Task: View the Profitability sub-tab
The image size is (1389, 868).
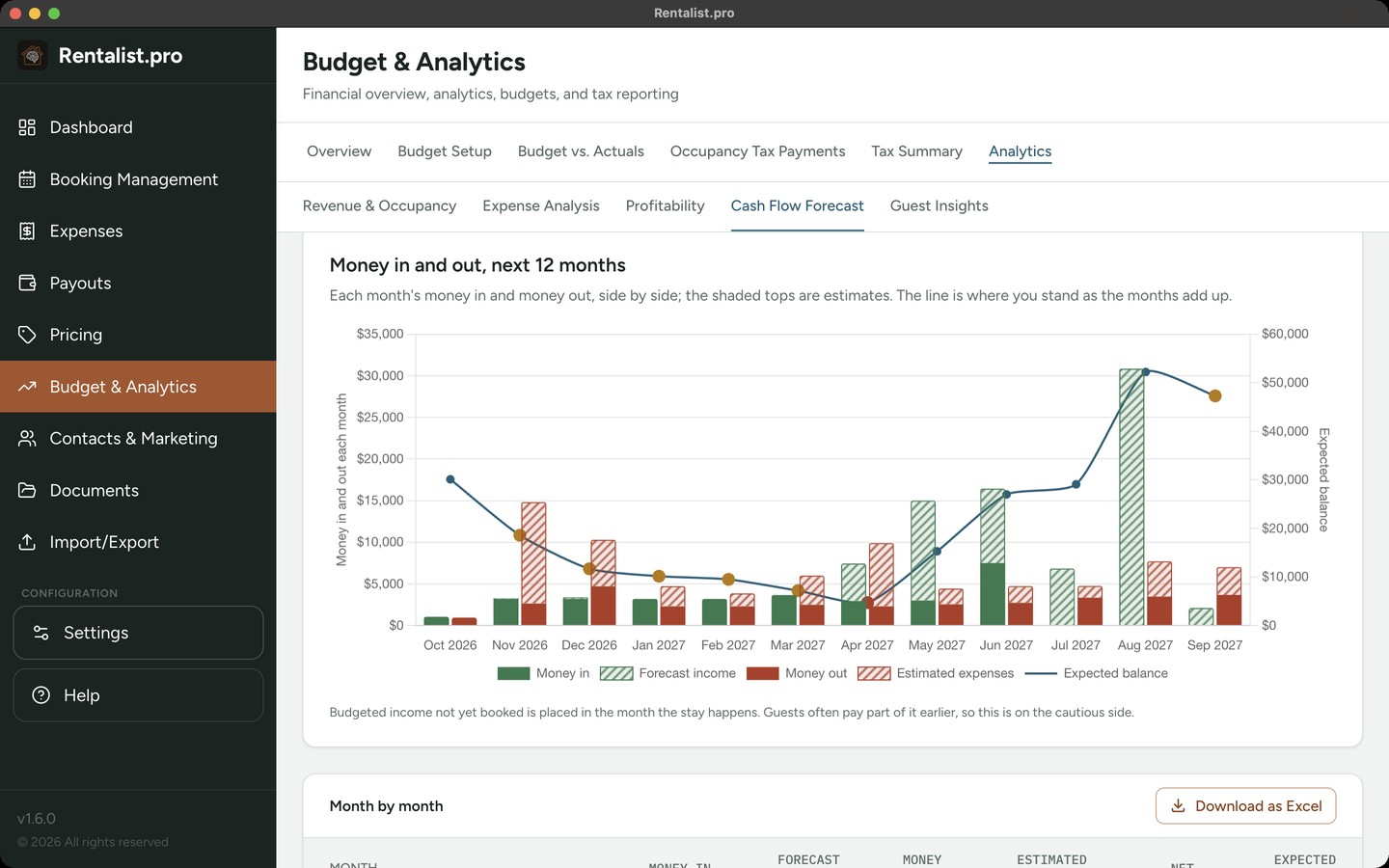Action: [x=665, y=206]
